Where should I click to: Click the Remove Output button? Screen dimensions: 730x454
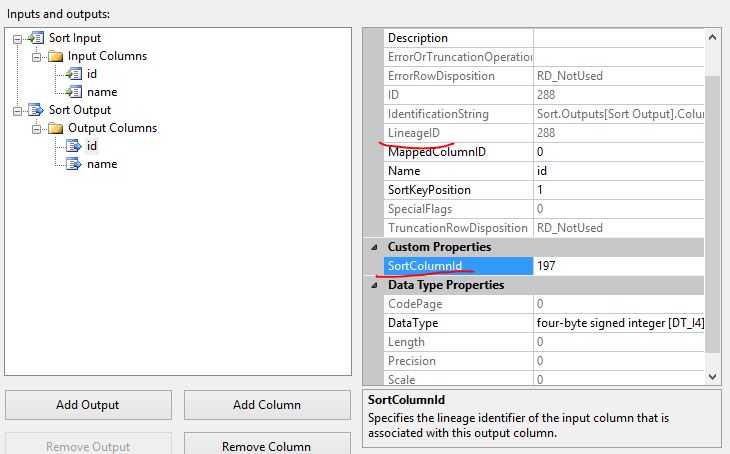[88, 445]
